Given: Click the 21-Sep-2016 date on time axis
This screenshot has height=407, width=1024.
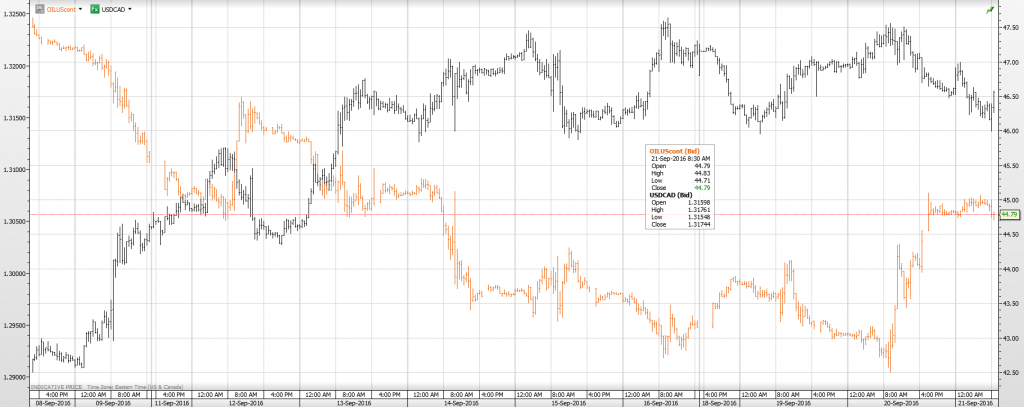Looking at the screenshot, I should (978, 403).
